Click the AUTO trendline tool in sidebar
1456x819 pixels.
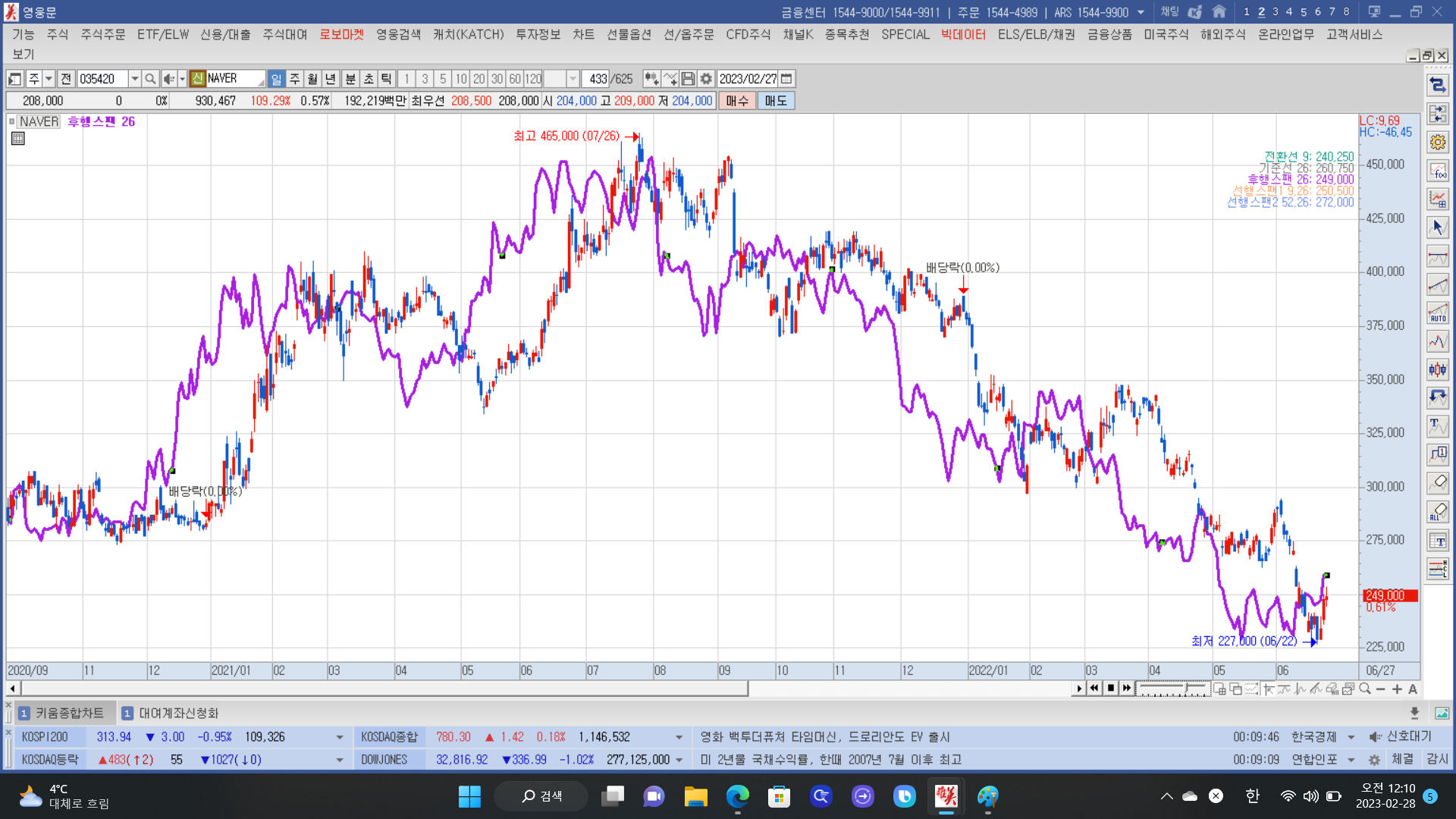click(1437, 312)
